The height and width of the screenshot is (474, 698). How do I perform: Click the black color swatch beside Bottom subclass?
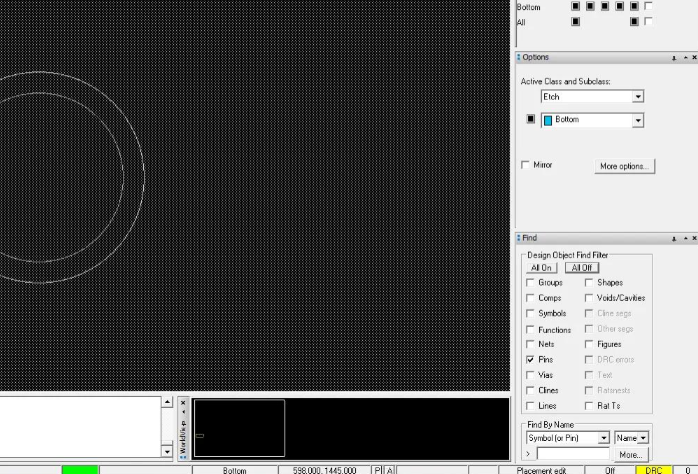pyautogui.click(x=531, y=119)
